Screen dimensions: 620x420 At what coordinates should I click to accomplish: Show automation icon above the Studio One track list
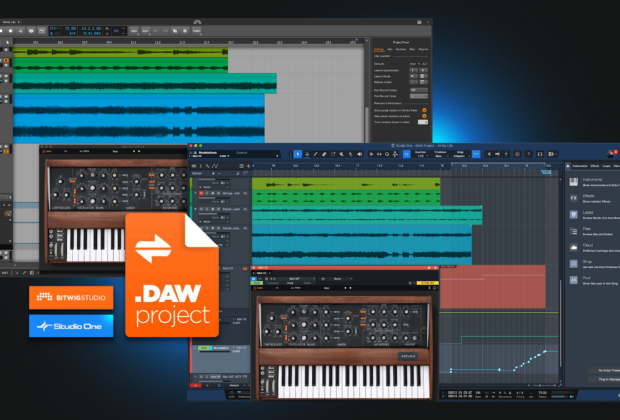[215, 166]
